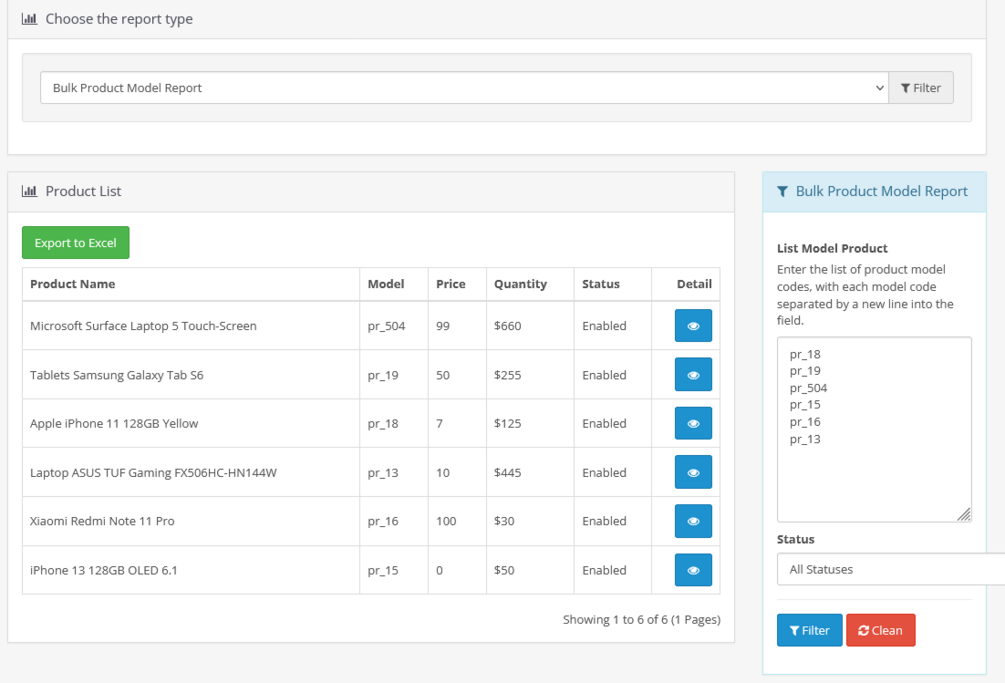Viewport: 1005px width, 683px height.
Task: Click the red Clean button
Action: 881,630
